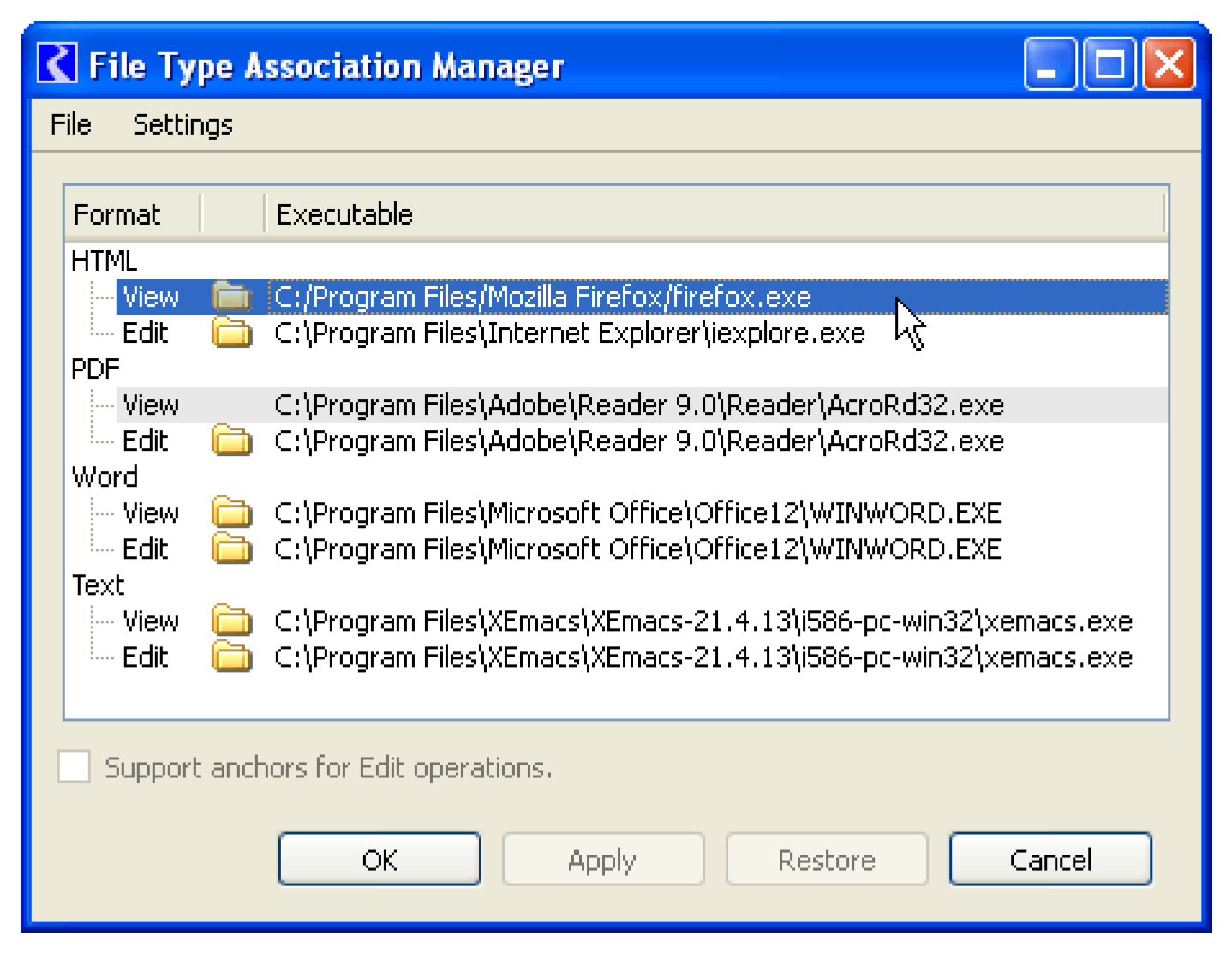
Task: Select the Word format tree node
Action: click(x=105, y=477)
